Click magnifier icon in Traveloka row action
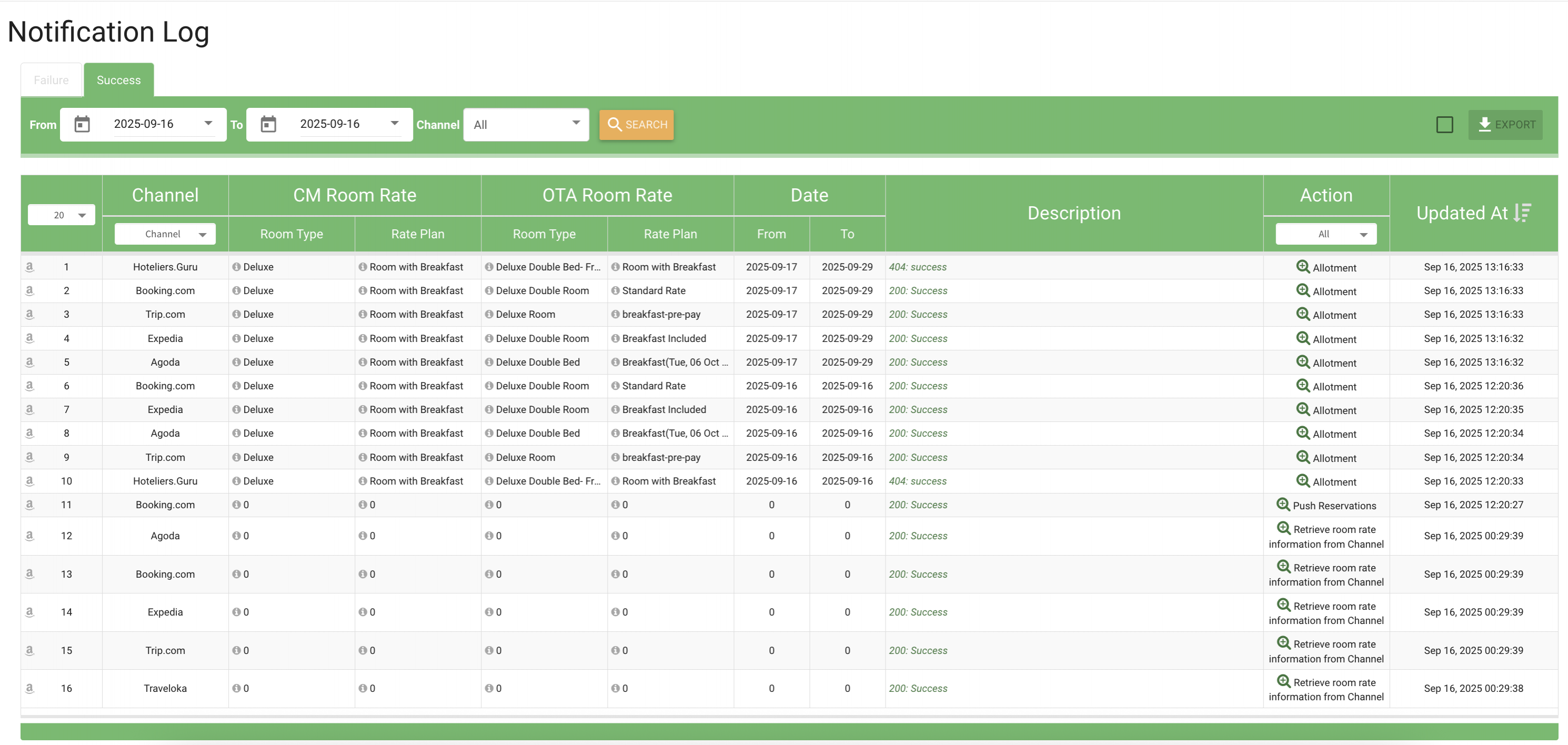 coord(1283,681)
